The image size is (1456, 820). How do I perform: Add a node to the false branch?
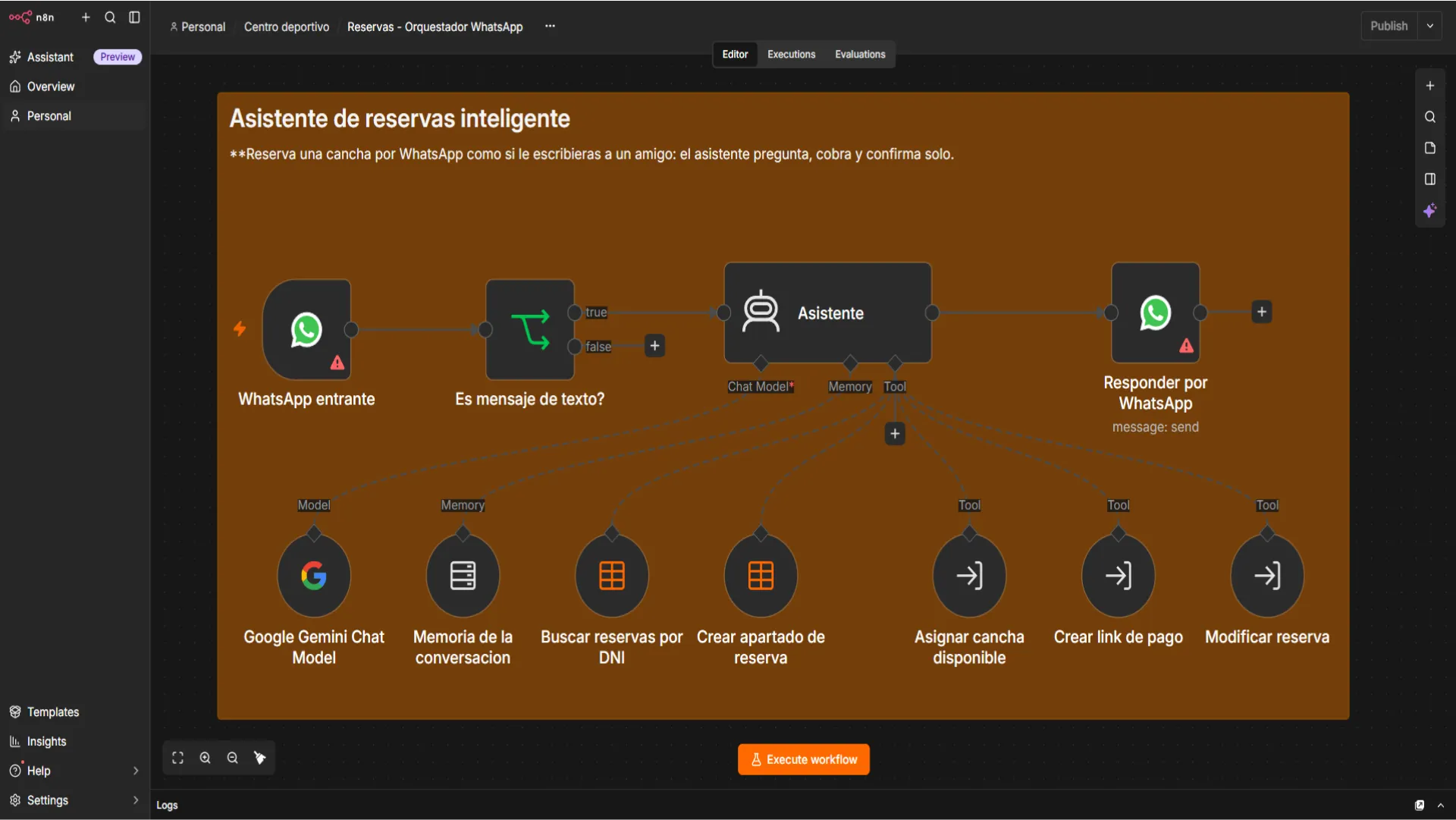coord(654,346)
